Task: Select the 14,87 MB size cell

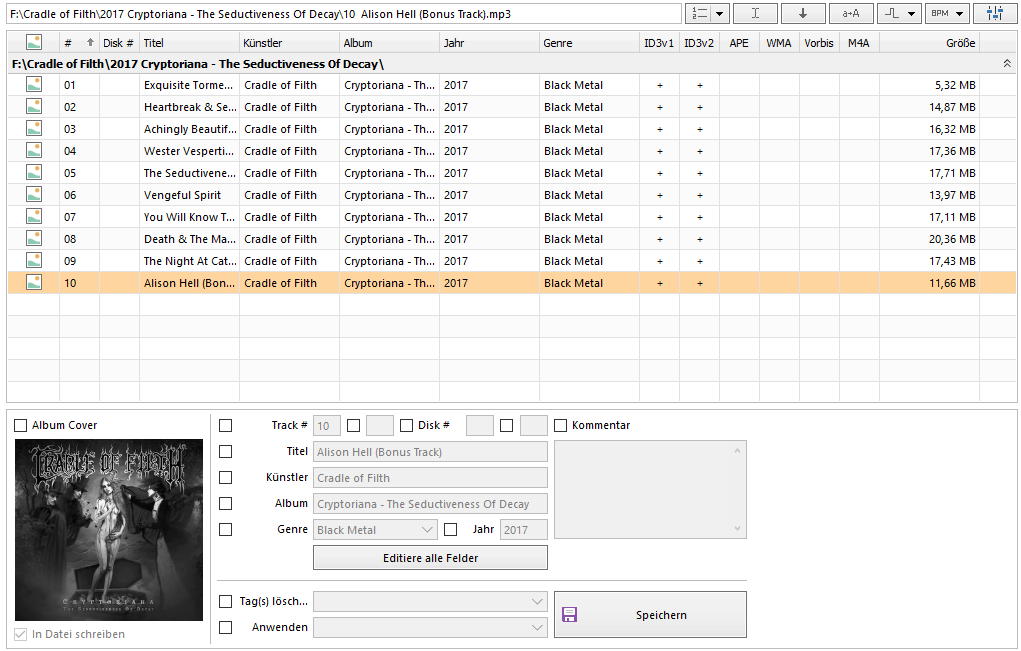Action: (929, 107)
